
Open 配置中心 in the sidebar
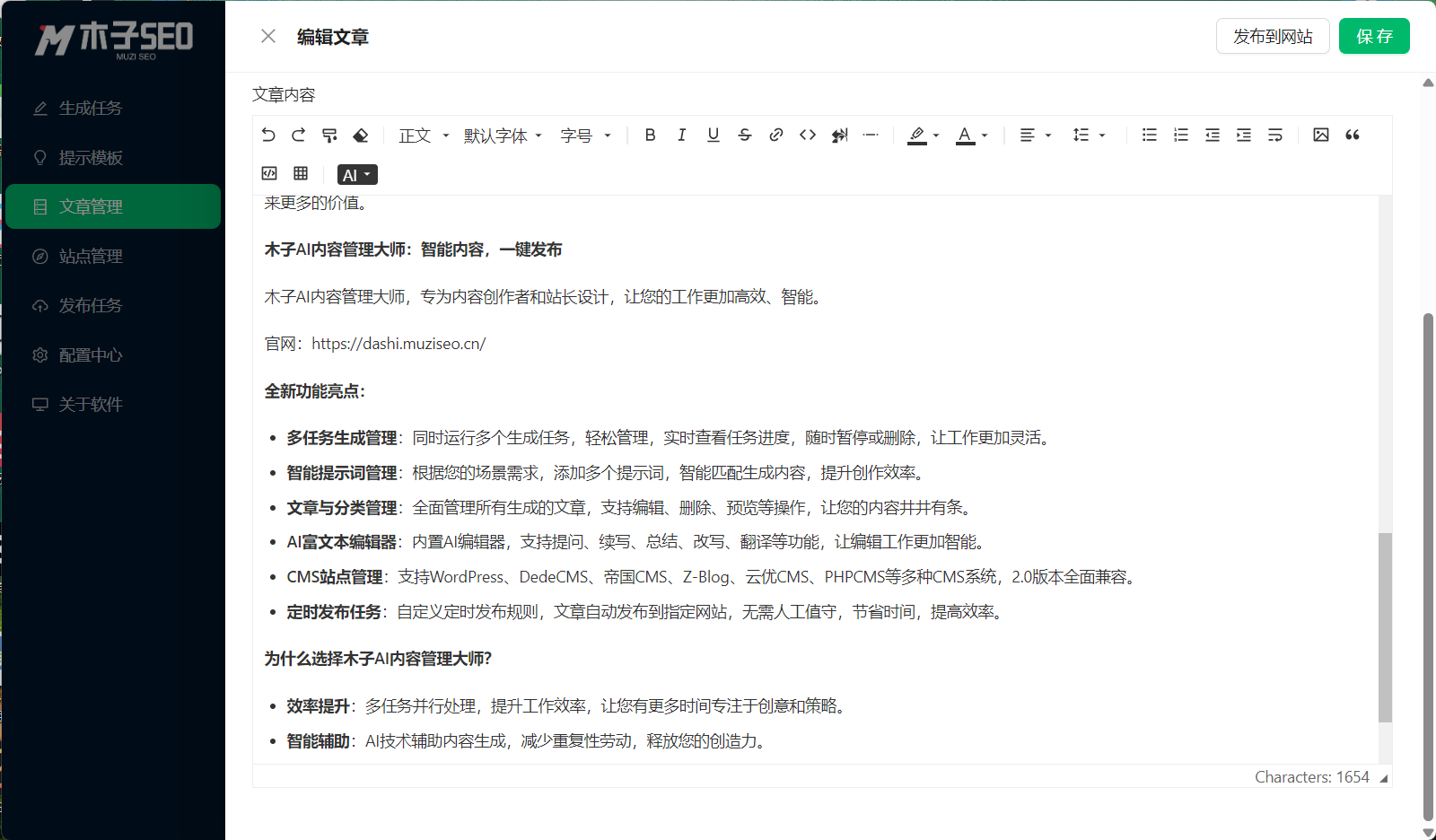pyautogui.click(x=113, y=354)
